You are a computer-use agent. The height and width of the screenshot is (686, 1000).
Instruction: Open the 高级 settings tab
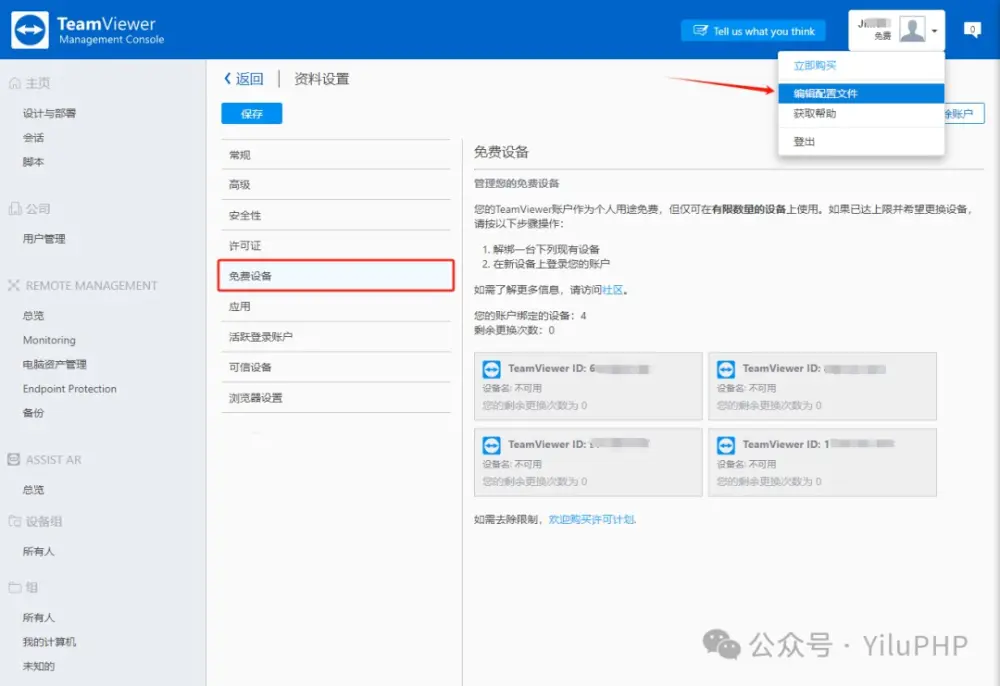pos(335,185)
